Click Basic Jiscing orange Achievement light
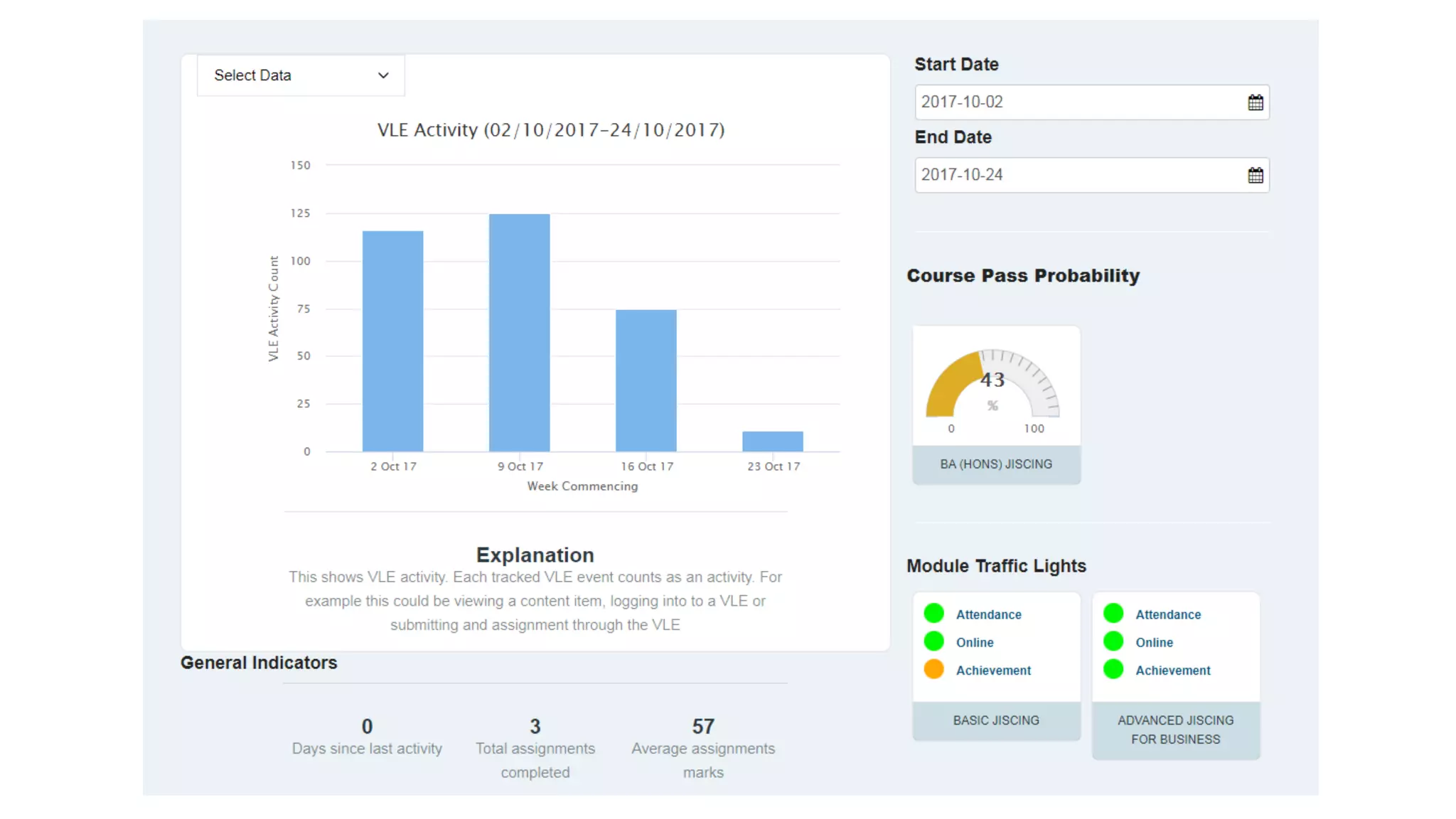 (933, 669)
